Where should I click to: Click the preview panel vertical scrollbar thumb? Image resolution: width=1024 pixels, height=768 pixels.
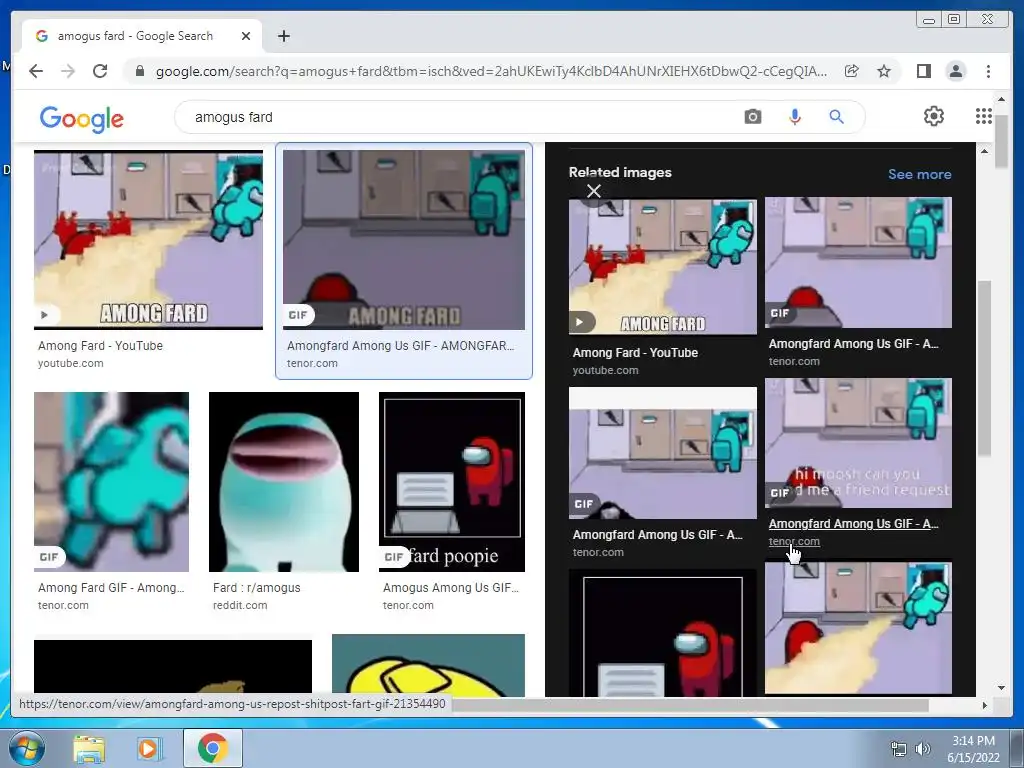tap(984, 369)
